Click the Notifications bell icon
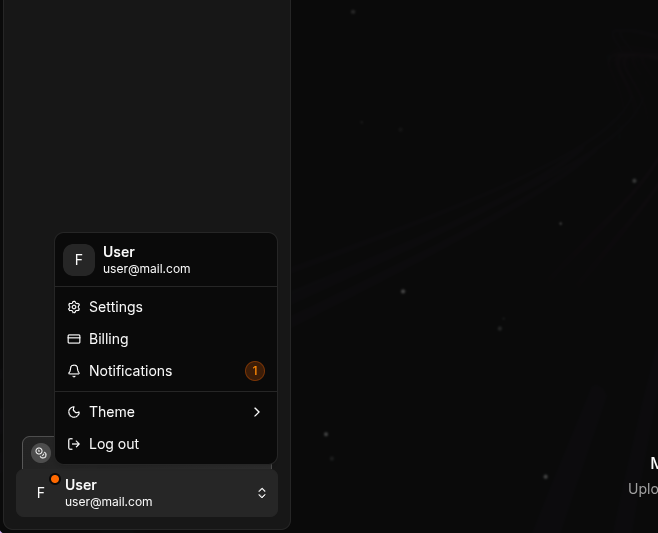The width and height of the screenshot is (658, 533). tap(74, 371)
